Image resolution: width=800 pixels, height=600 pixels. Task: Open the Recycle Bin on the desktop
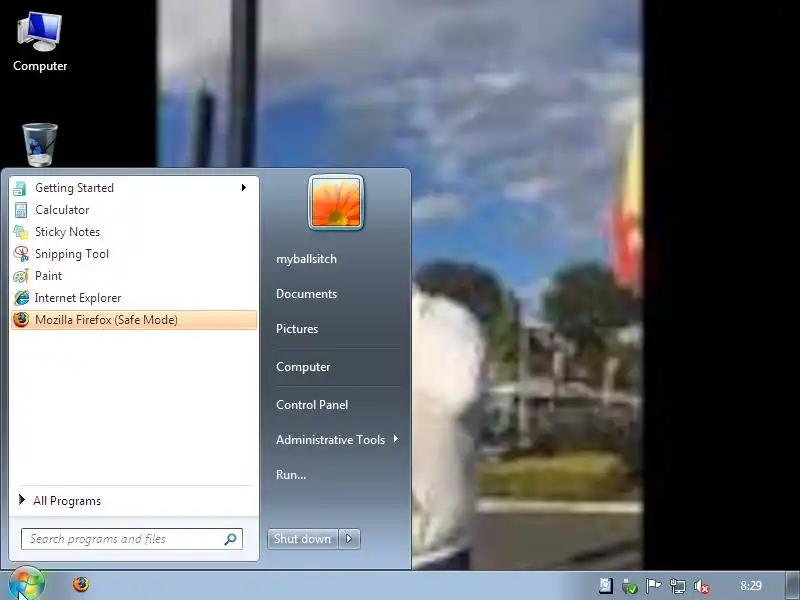coord(40,145)
